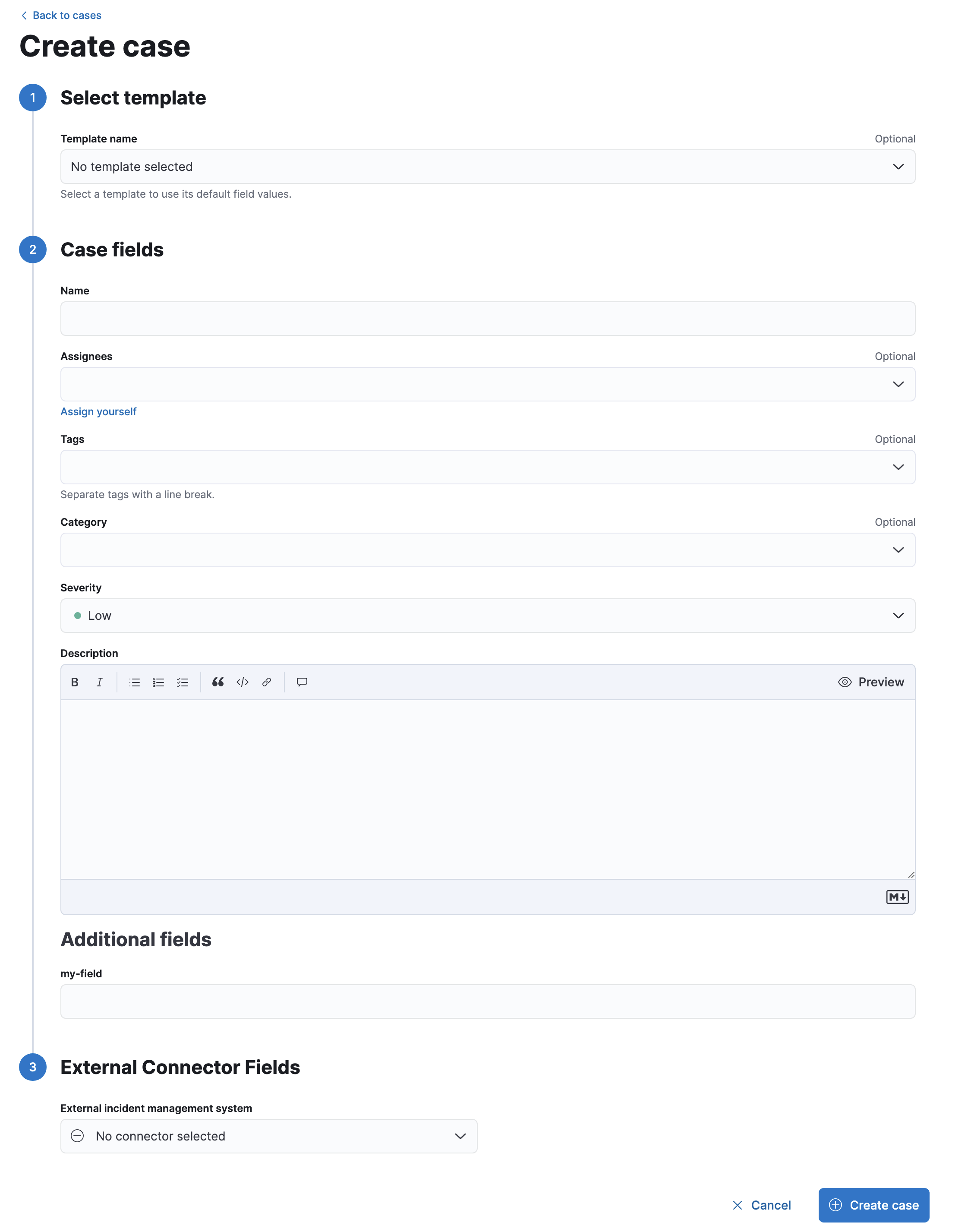Click the Assign yourself link
This screenshot has width=971, height=1232.
98,411
